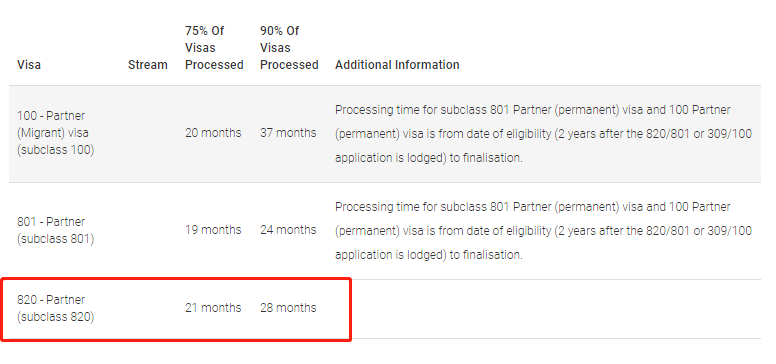
Task: Click subclass 100 additional information text
Action: tap(544, 134)
